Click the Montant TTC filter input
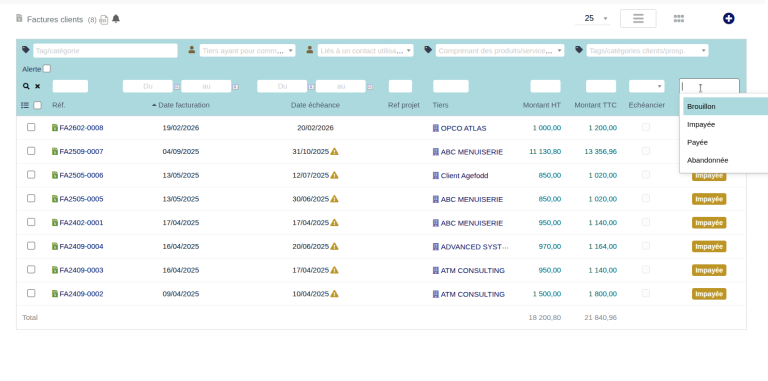 pos(601,86)
